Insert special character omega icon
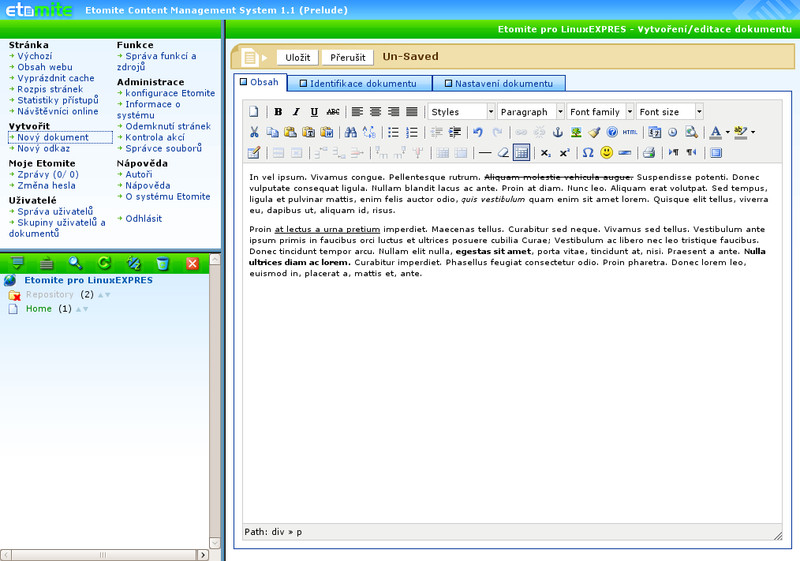The width and height of the screenshot is (800, 561). coord(588,152)
